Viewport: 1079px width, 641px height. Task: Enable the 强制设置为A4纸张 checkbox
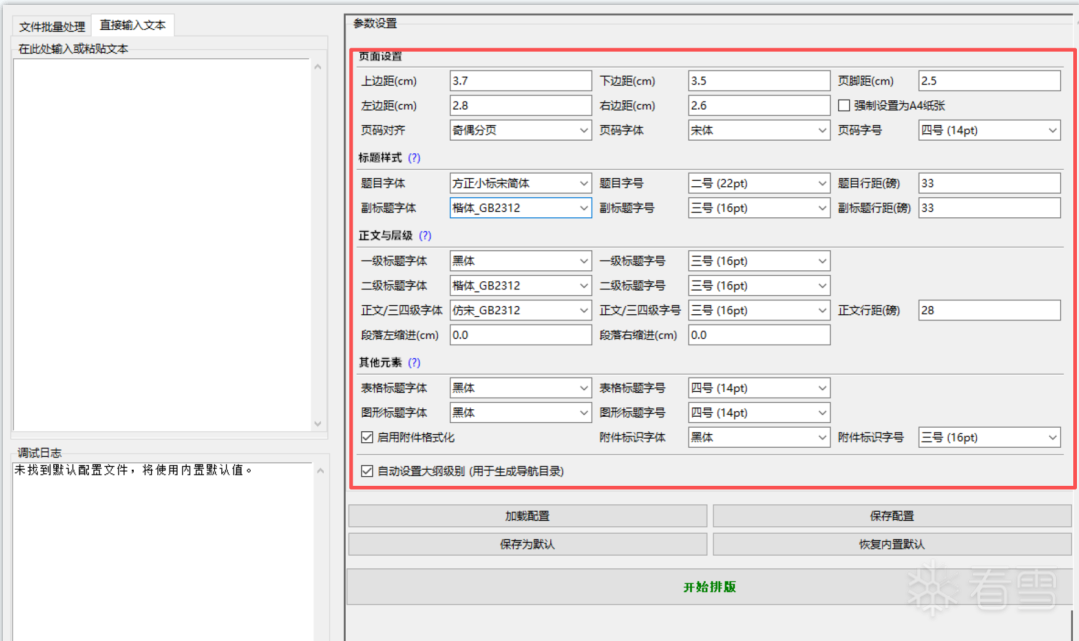pyautogui.click(x=845, y=105)
